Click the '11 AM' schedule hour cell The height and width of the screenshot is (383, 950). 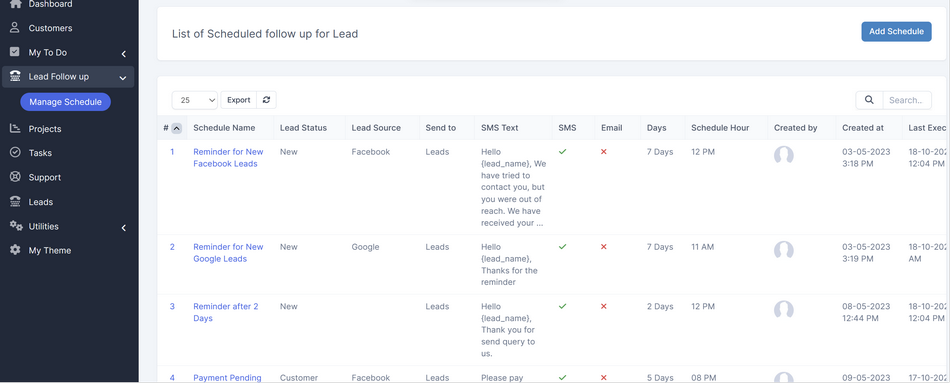coord(703,247)
